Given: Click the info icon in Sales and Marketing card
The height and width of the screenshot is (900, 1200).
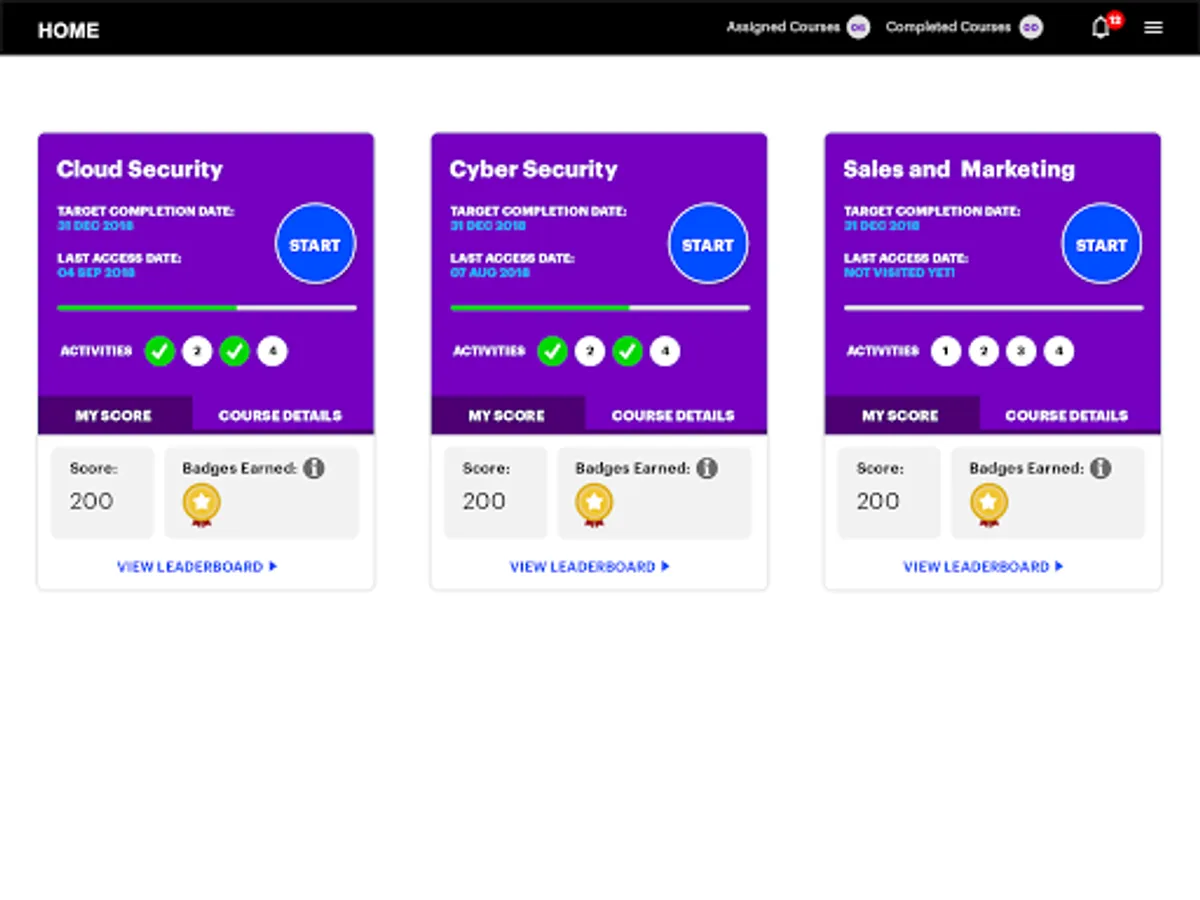Looking at the screenshot, I should pos(1101,467).
